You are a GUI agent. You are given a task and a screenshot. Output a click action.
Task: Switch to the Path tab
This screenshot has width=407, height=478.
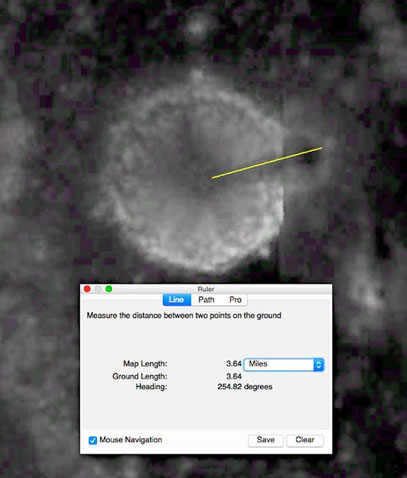coord(206,300)
